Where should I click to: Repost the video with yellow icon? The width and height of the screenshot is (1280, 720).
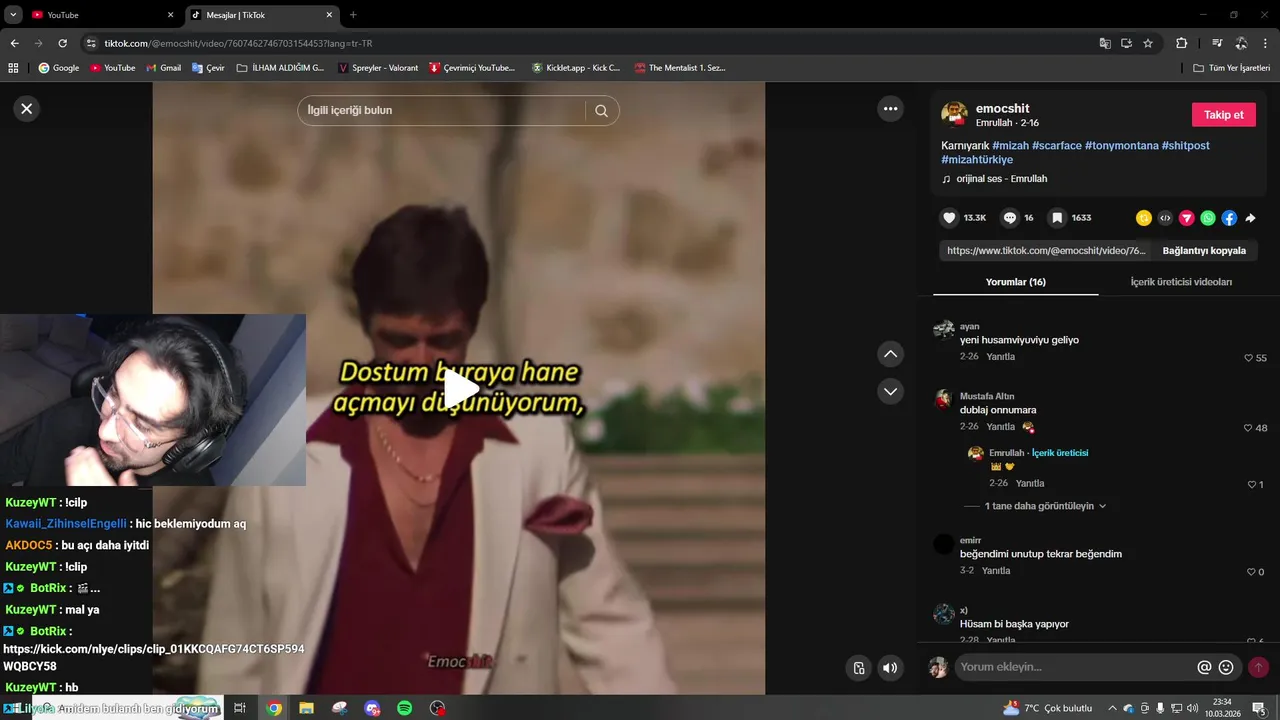point(1144,218)
